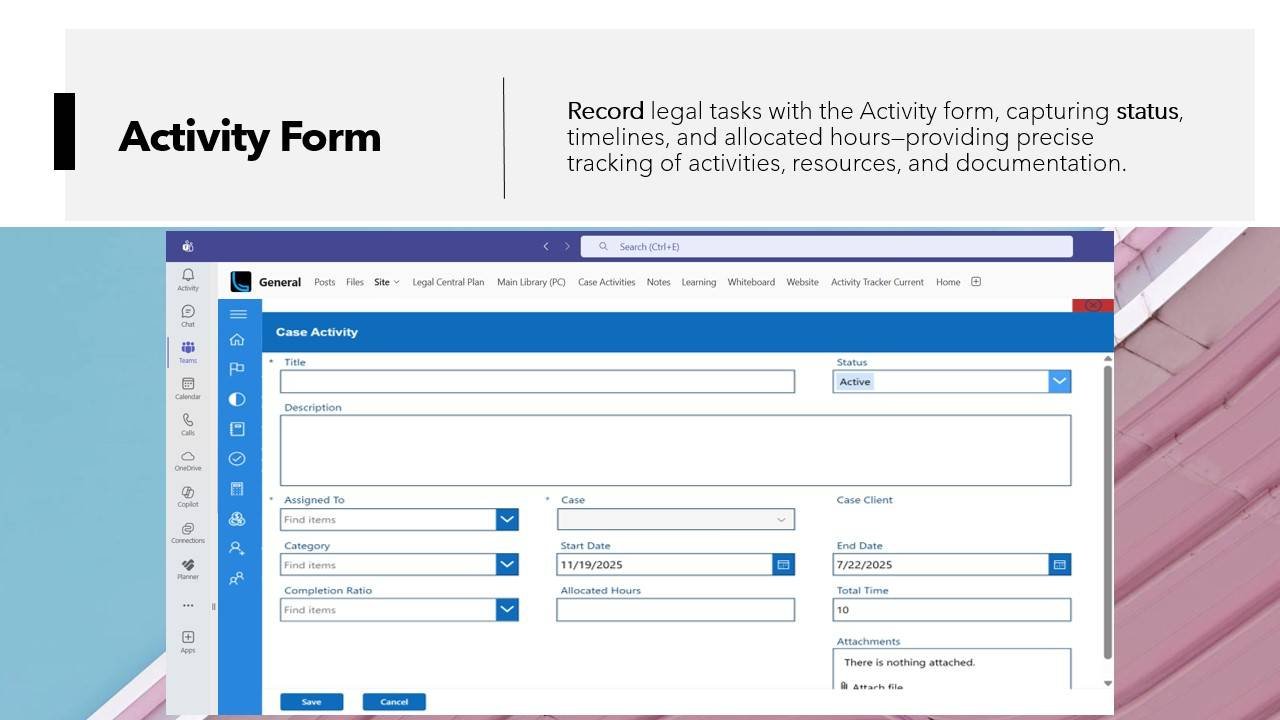Expand the Completion Ratio dropdown
1280x720 pixels.
tap(507, 610)
